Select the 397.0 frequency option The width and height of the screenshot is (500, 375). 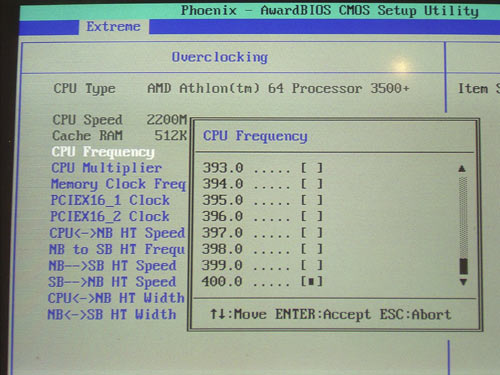(x=262, y=233)
